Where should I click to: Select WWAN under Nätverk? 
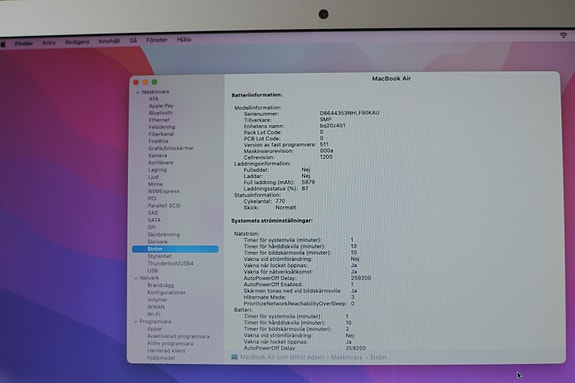[x=156, y=307]
